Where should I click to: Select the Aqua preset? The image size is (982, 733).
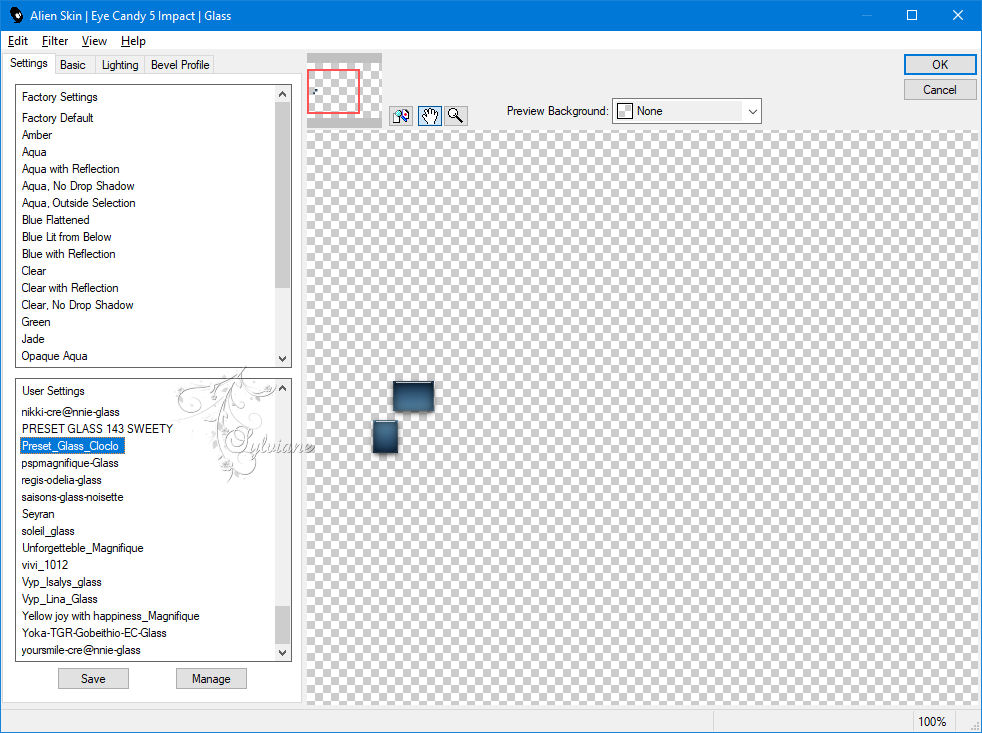(x=34, y=152)
